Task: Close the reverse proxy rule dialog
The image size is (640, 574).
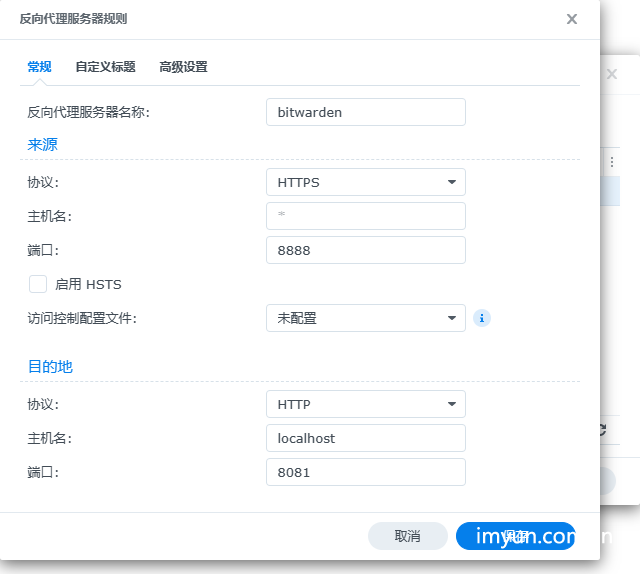Action: pos(571,19)
